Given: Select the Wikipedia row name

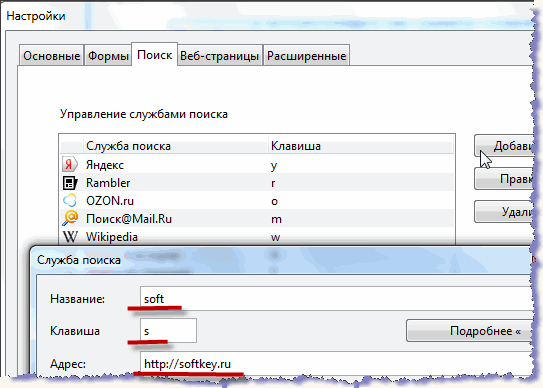Looking at the screenshot, I should (x=112, y=237).
